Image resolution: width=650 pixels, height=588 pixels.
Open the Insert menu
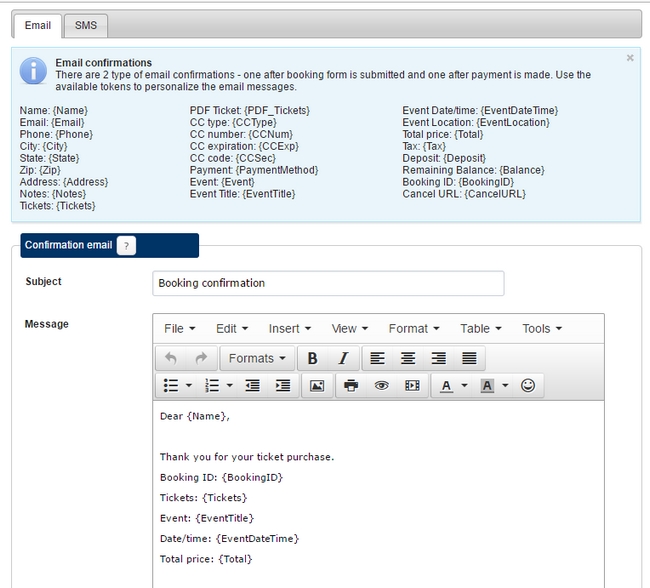[x=289, y=328]
